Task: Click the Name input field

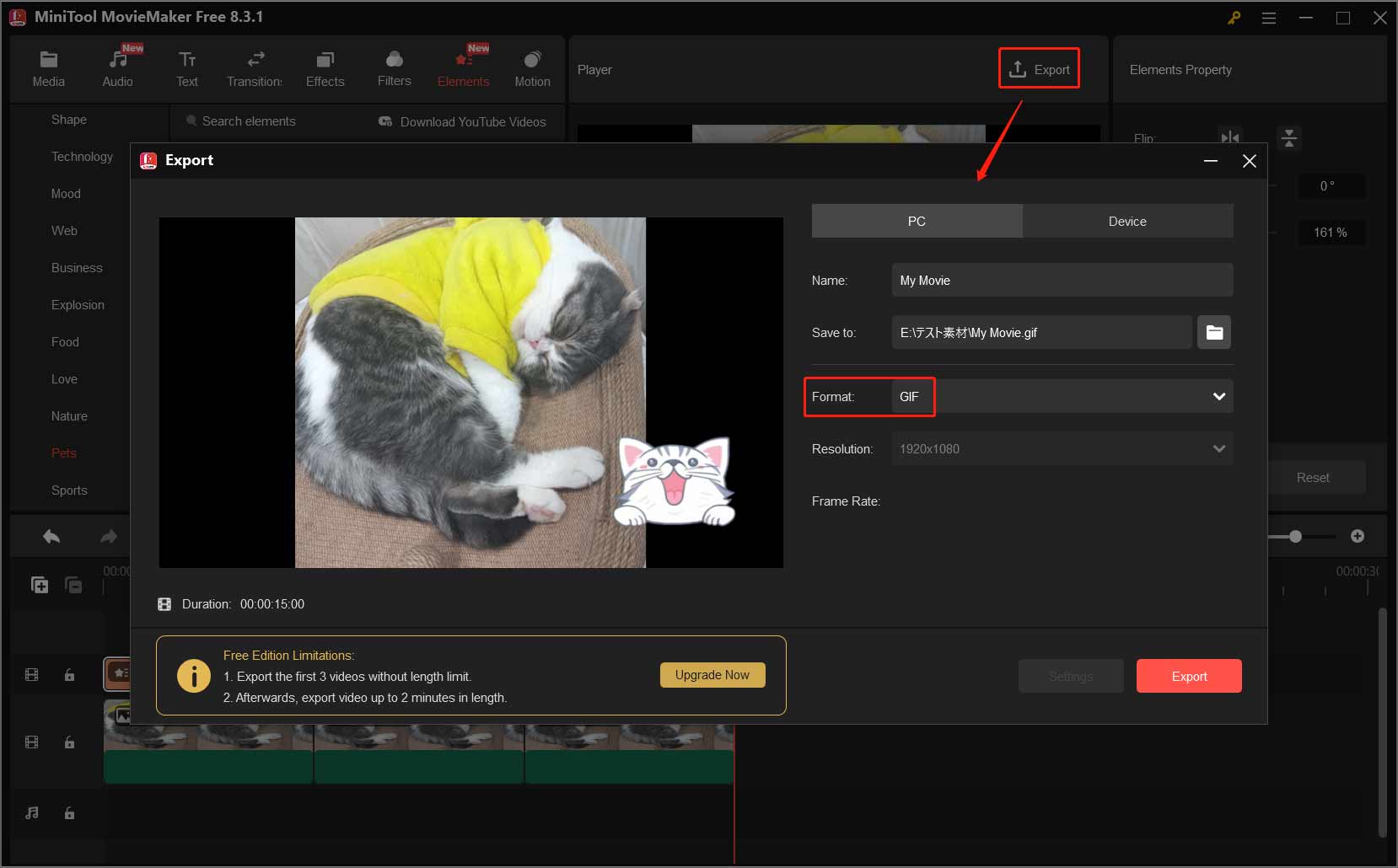Action: click(x=1062, y=280)
